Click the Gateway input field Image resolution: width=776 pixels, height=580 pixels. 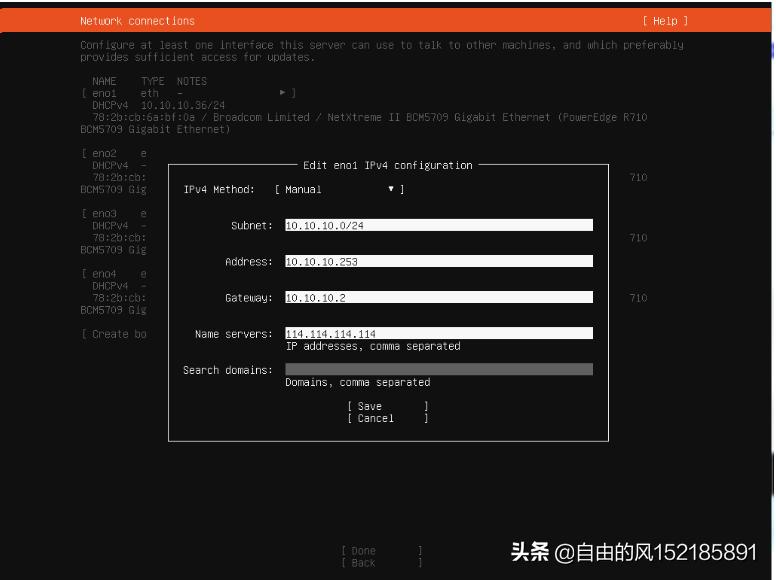(438, 297)
